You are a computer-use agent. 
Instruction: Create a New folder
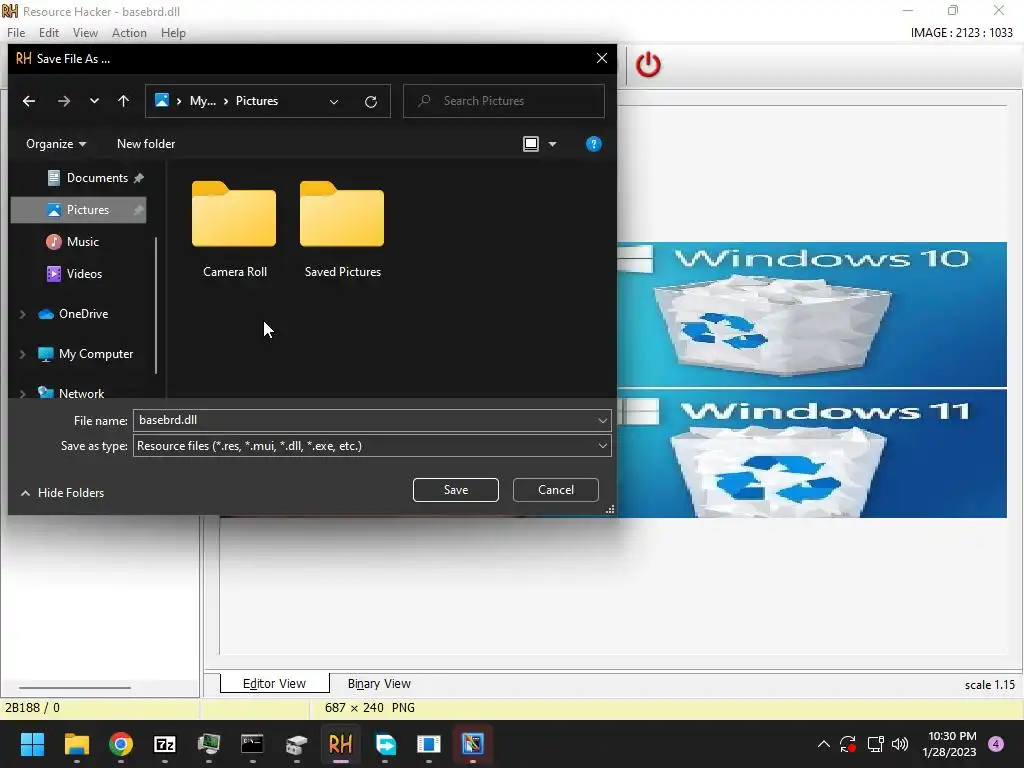coord(146,144)
